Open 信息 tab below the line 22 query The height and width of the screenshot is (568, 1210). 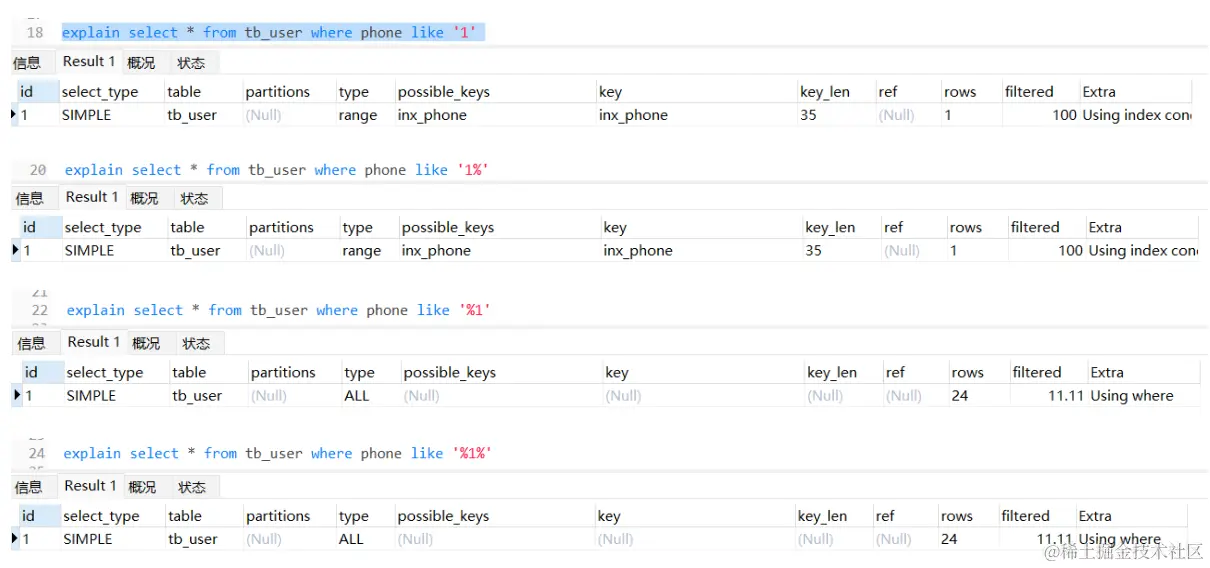click(x=32, y=343)
